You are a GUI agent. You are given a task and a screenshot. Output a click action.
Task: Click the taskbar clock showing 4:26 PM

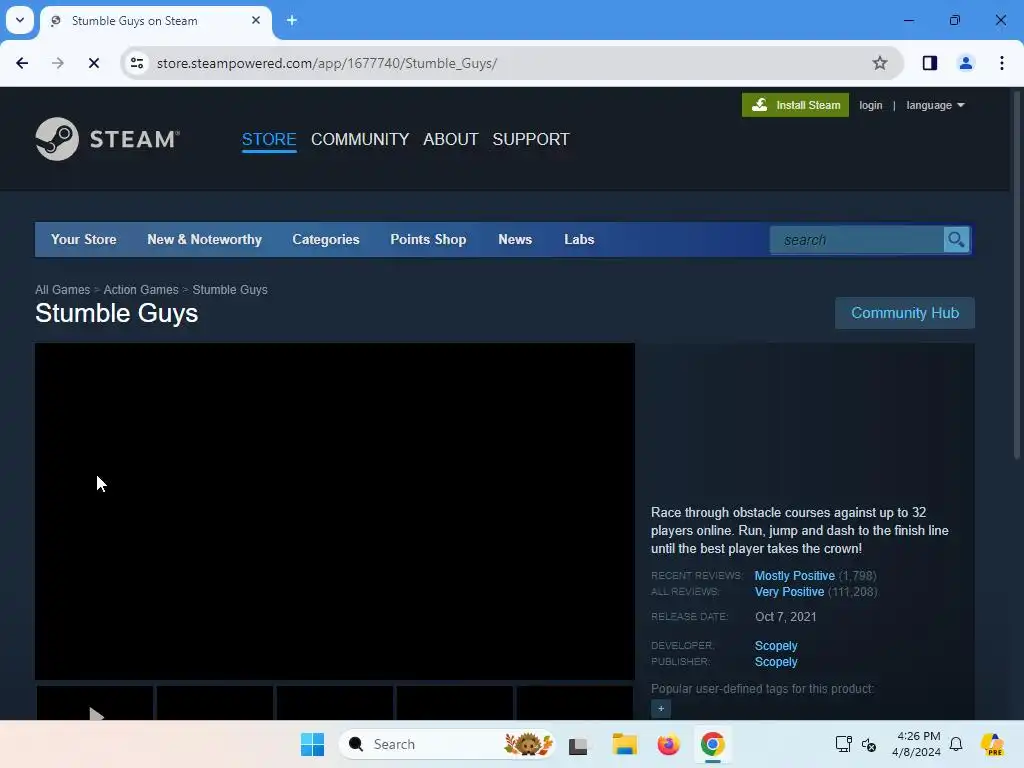[916, 744]
